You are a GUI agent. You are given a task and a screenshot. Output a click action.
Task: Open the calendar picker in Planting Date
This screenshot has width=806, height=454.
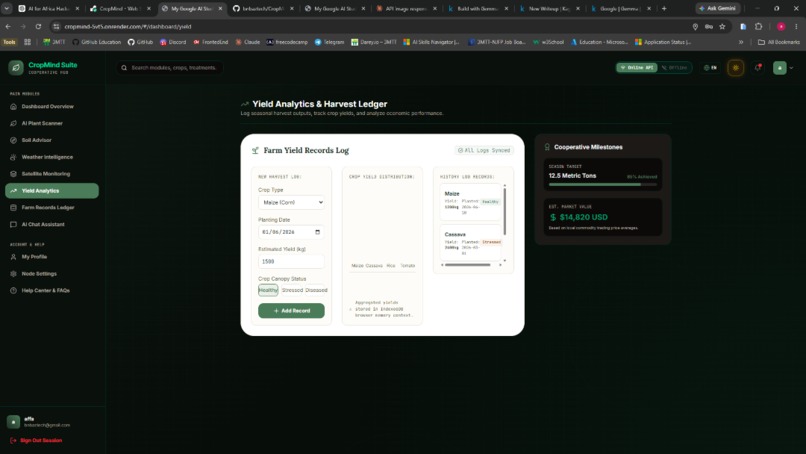(x=317, y=232)
